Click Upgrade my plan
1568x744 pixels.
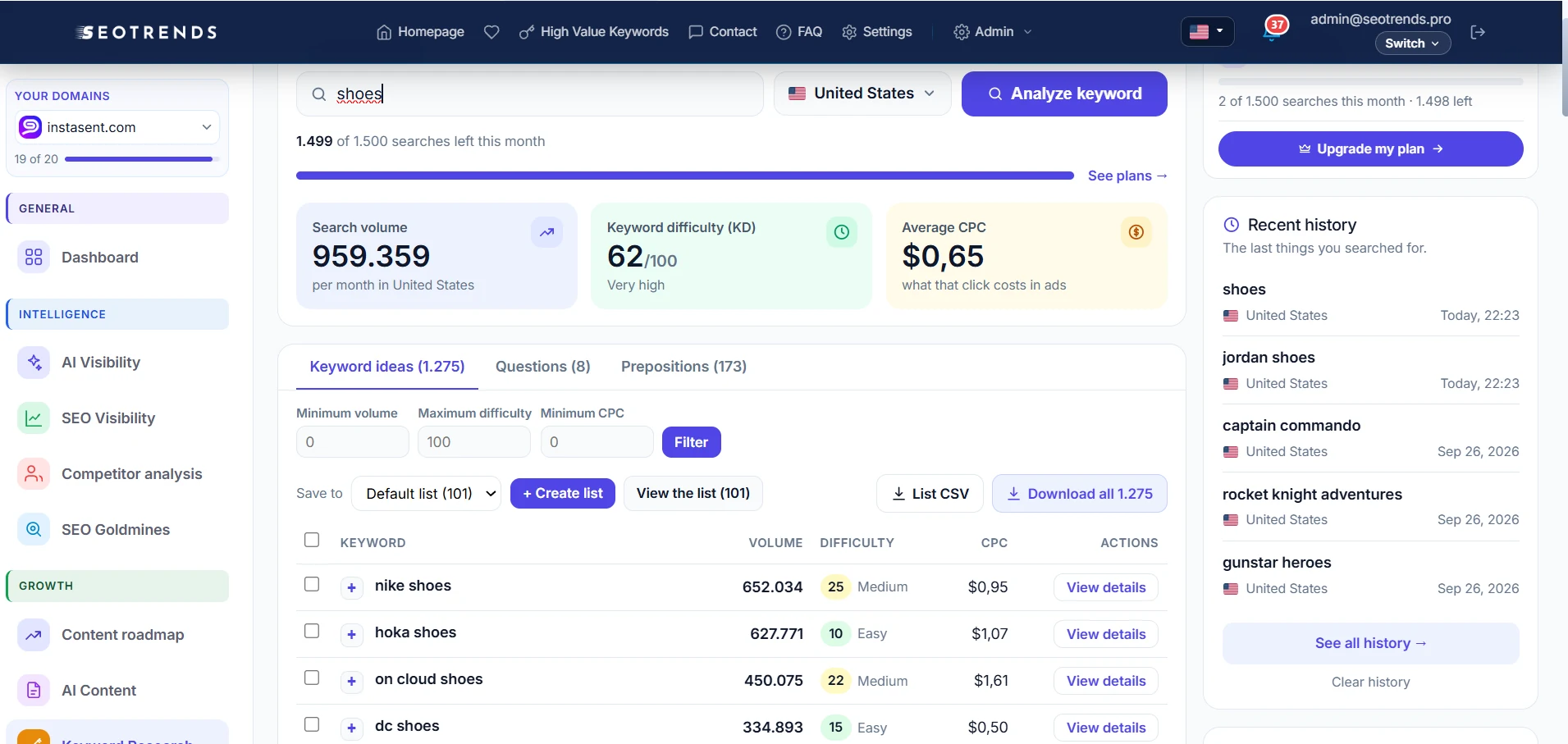[x=1370, y=149]
